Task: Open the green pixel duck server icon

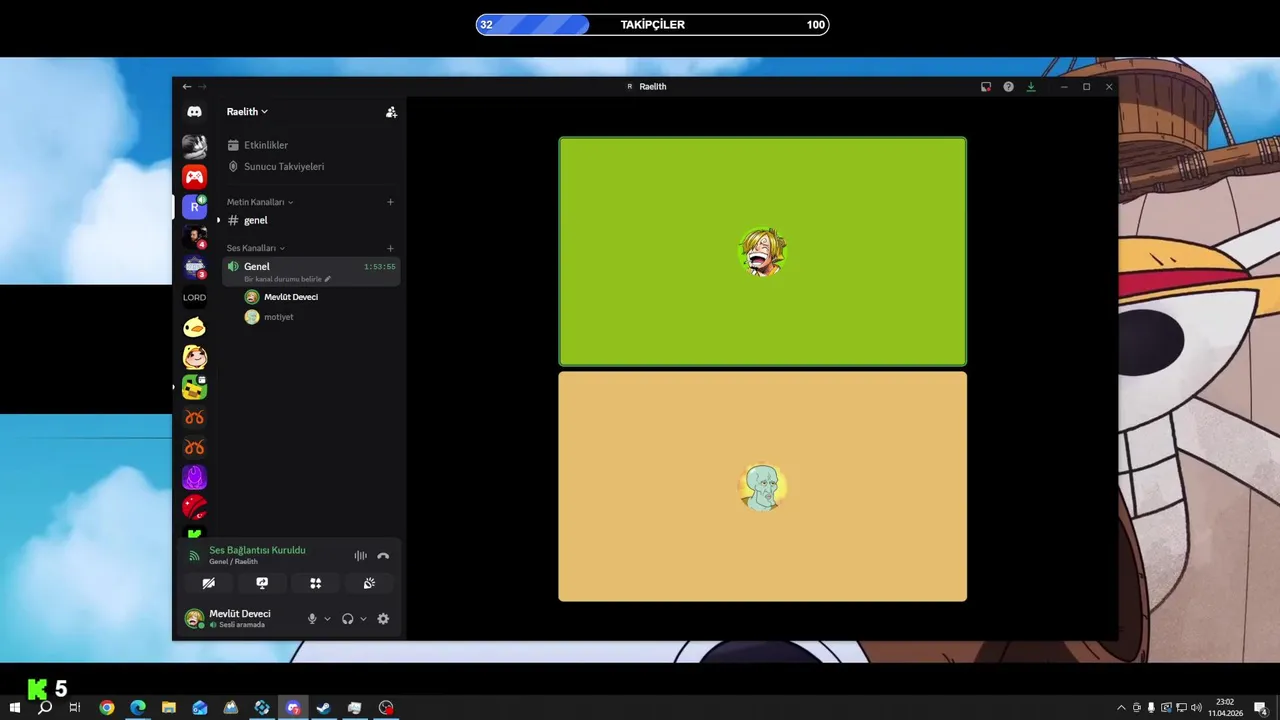Action: pos(194,387)
